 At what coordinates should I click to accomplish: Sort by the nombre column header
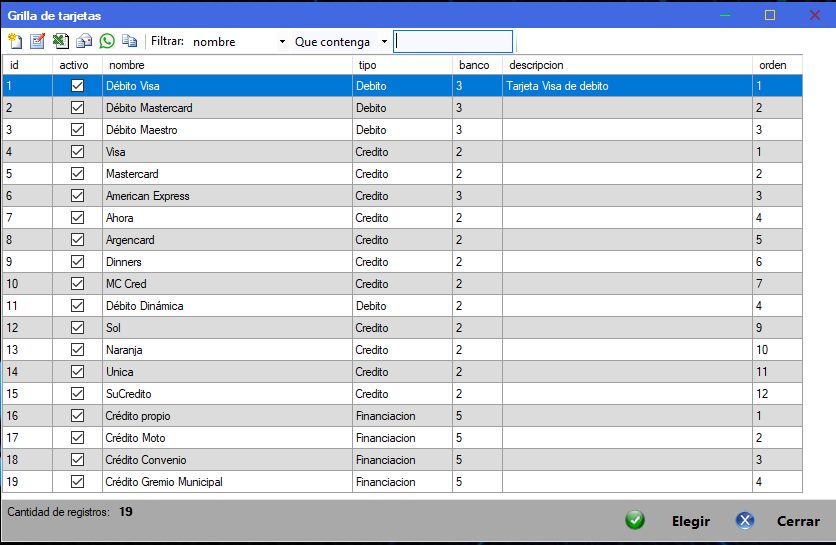[227, 65]
